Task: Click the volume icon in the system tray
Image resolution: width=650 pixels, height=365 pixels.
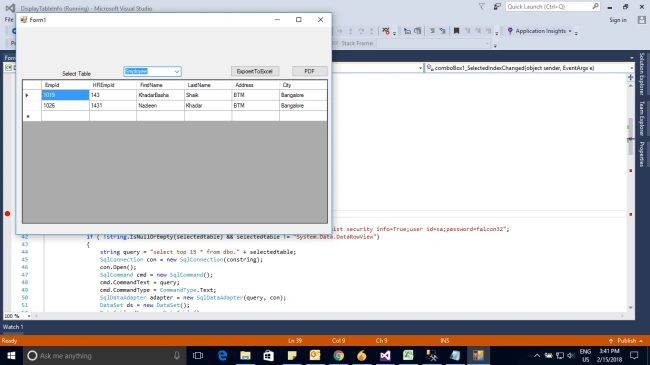Action: [571, 355]
